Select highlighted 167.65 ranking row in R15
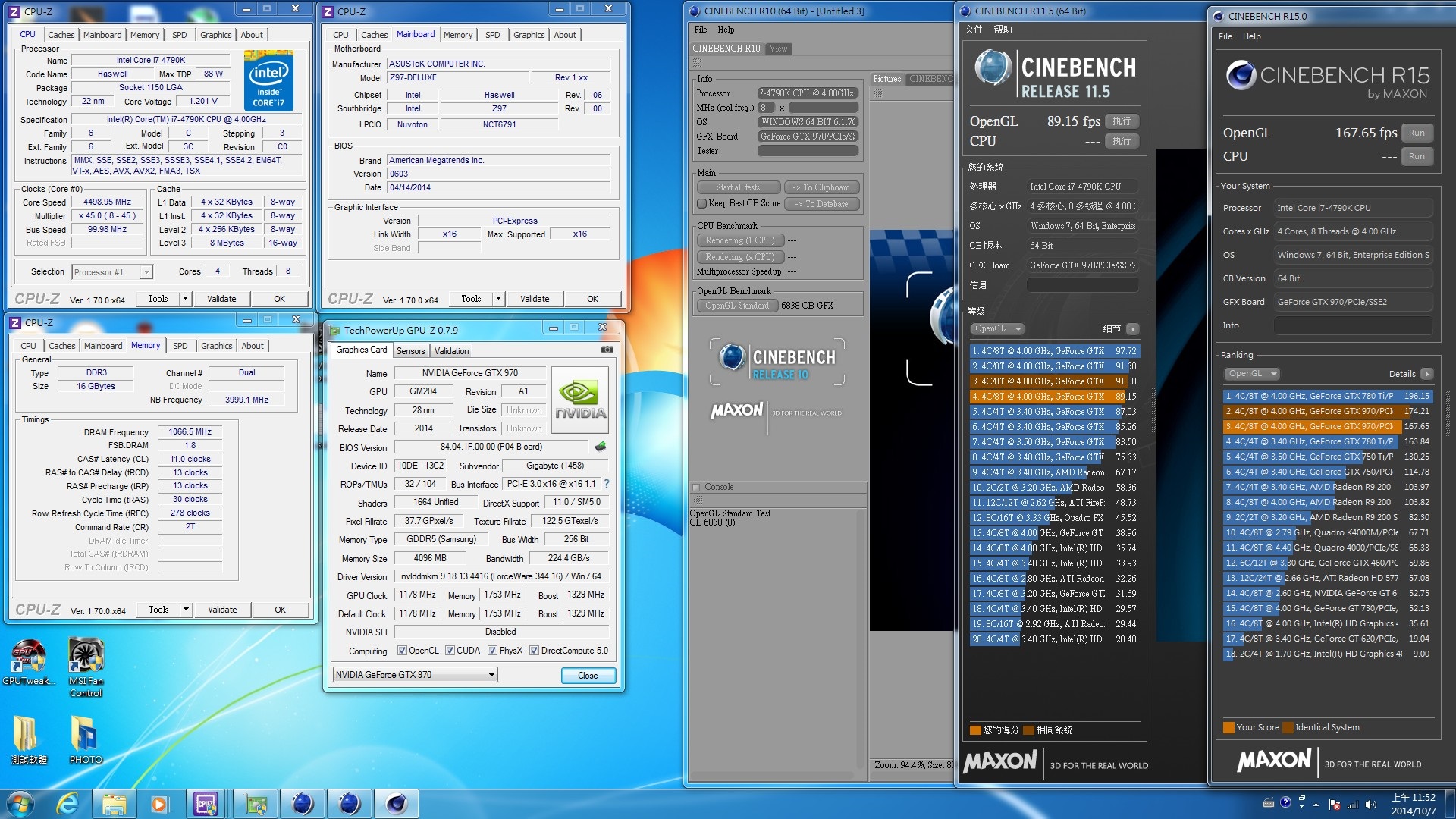This screenshot has width=1456, height=819. coord(1327,426)
